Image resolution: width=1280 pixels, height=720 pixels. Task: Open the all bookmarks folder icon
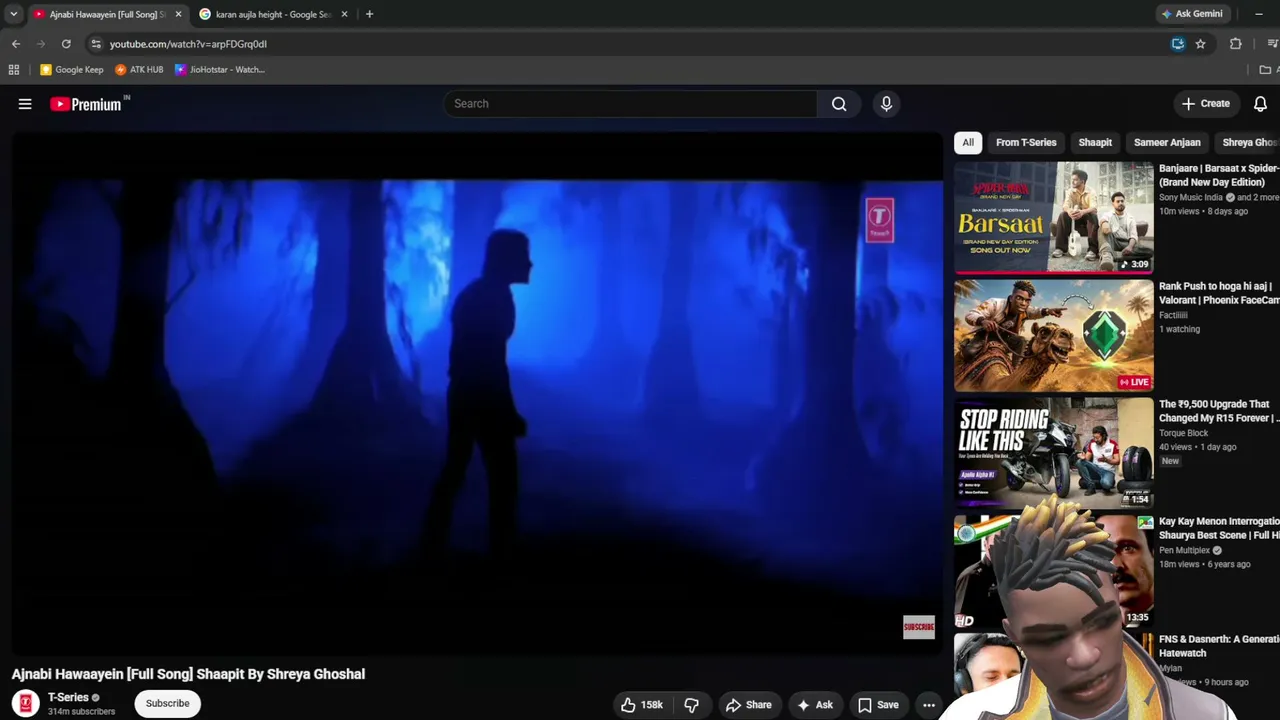tap(1265, 70)
